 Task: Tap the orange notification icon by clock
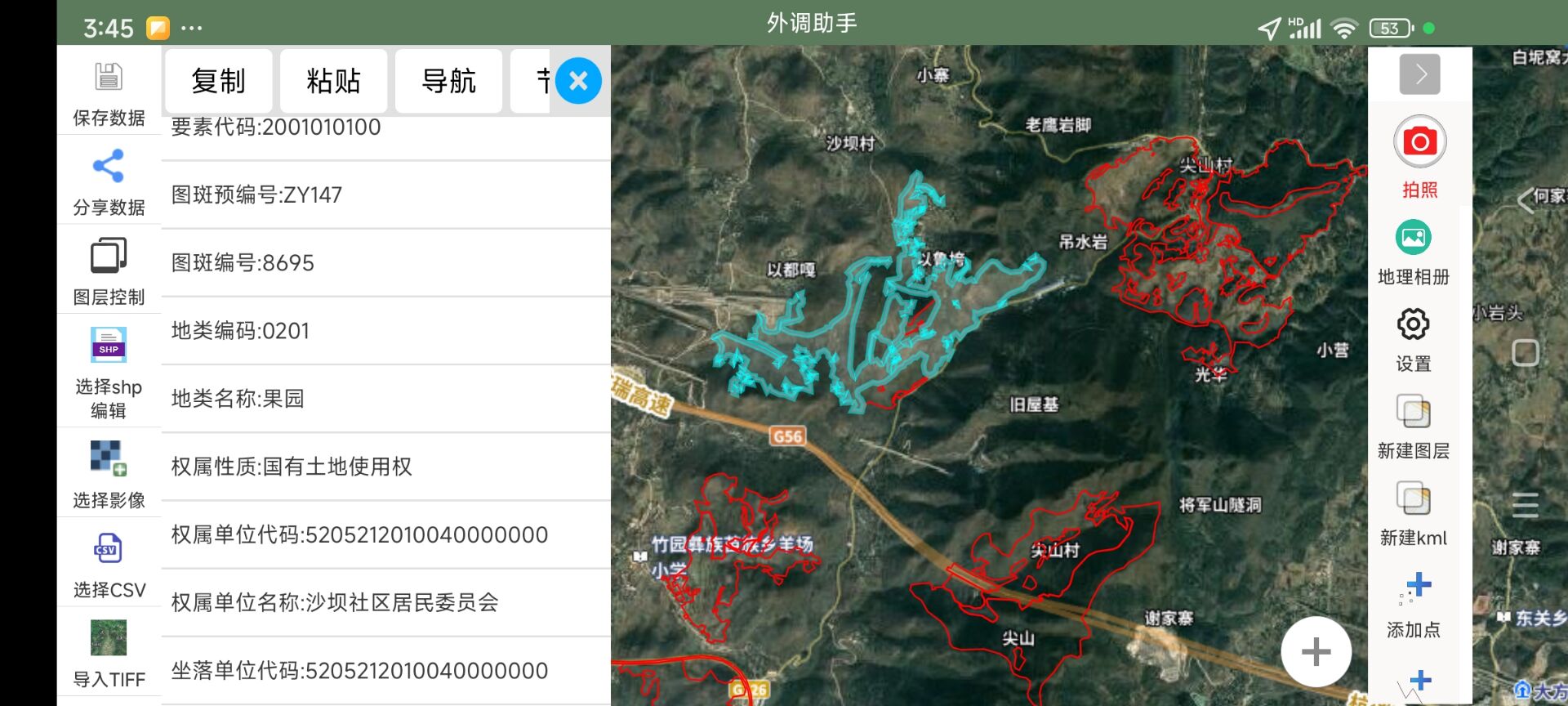pyautogui.click(x=158, y=29)
